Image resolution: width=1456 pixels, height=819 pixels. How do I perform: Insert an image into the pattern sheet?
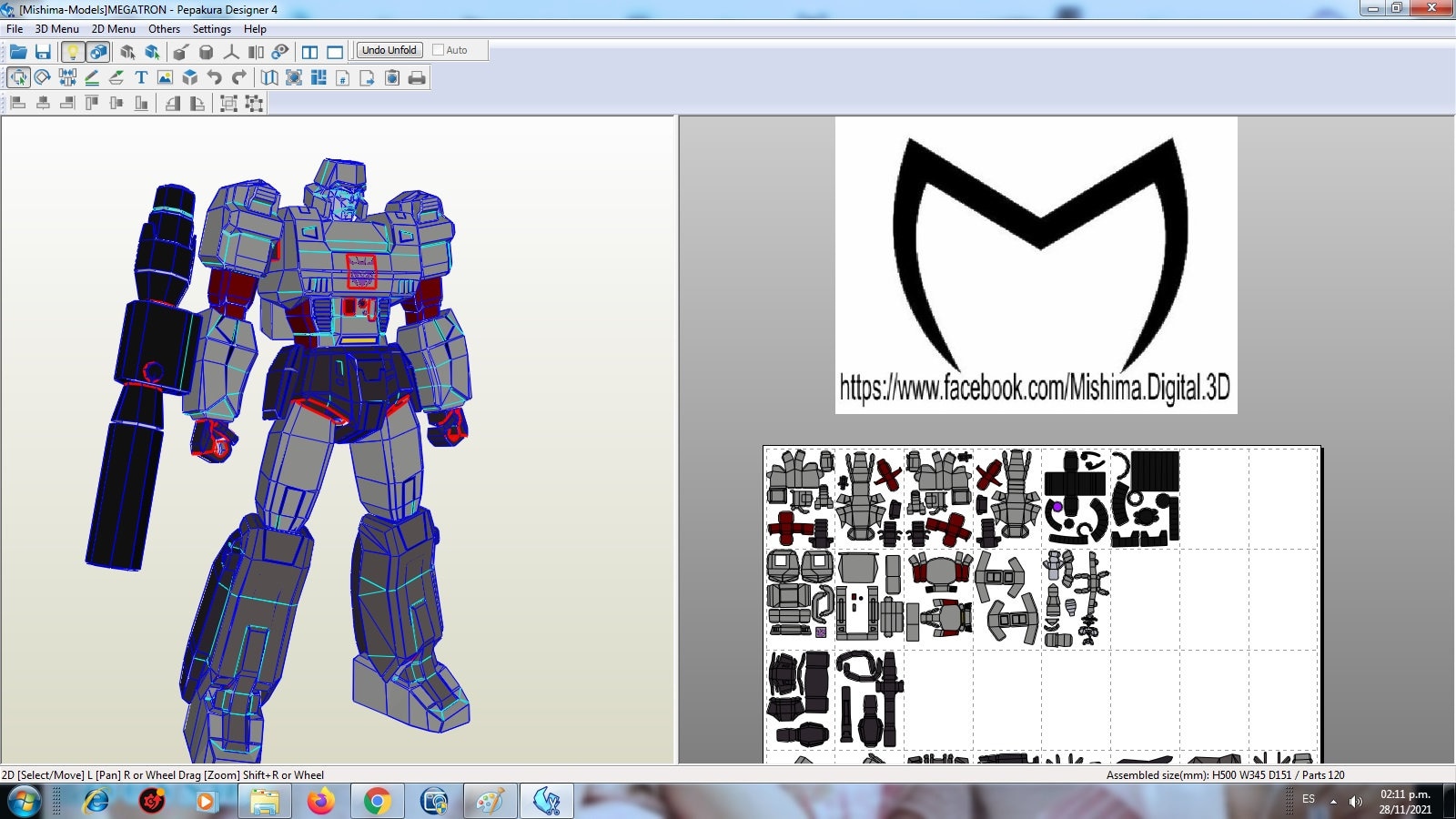165,78
